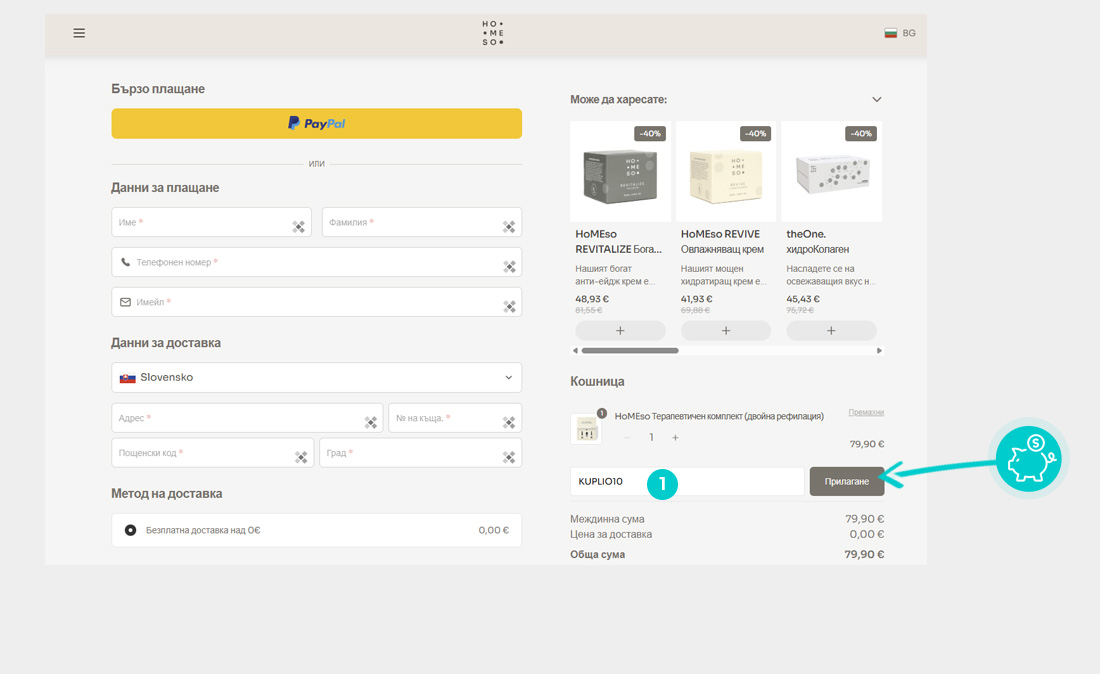Click the carousel right scroll arrow
1100x674 pixels.
pos(879,351)
